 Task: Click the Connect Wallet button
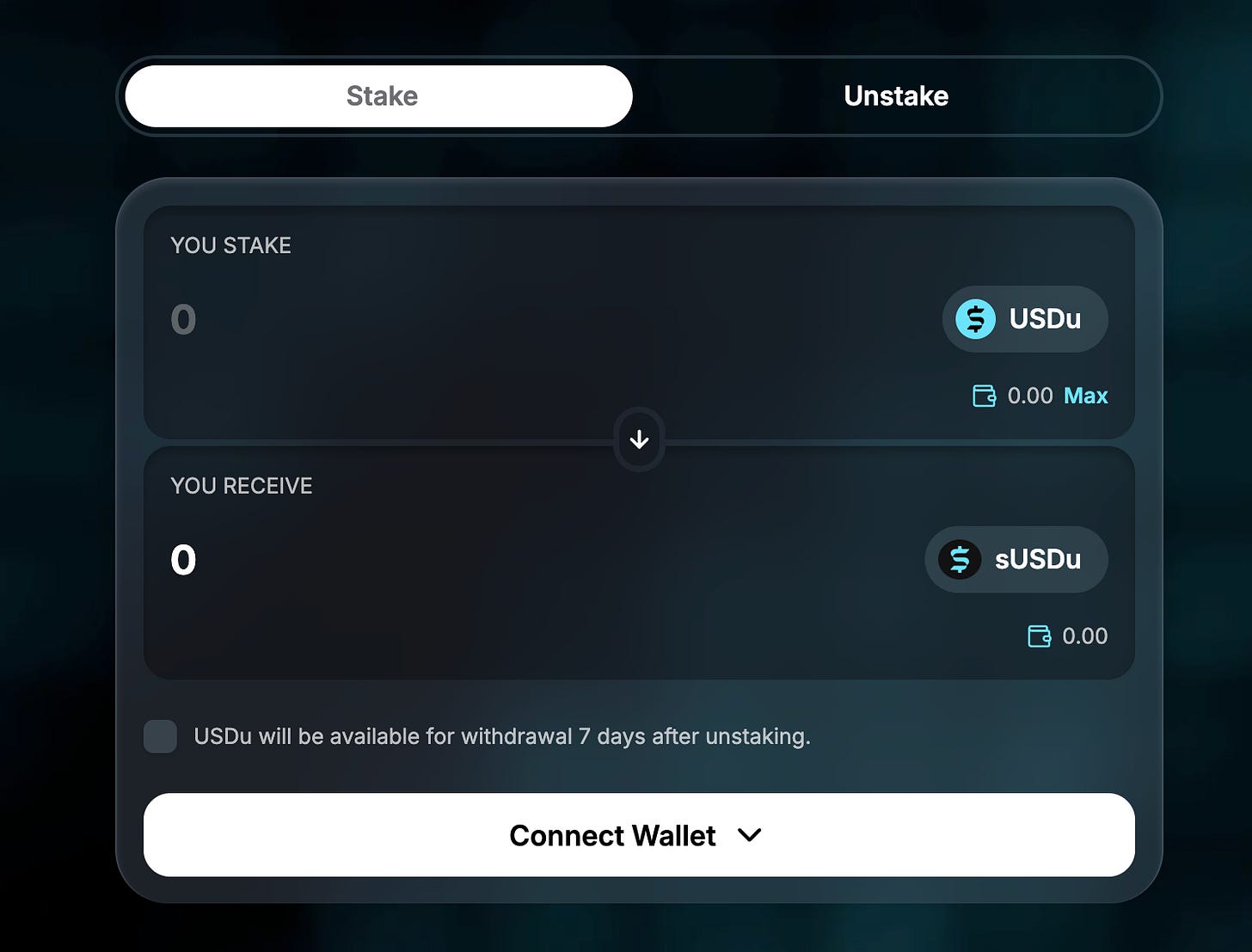point(639,835)
